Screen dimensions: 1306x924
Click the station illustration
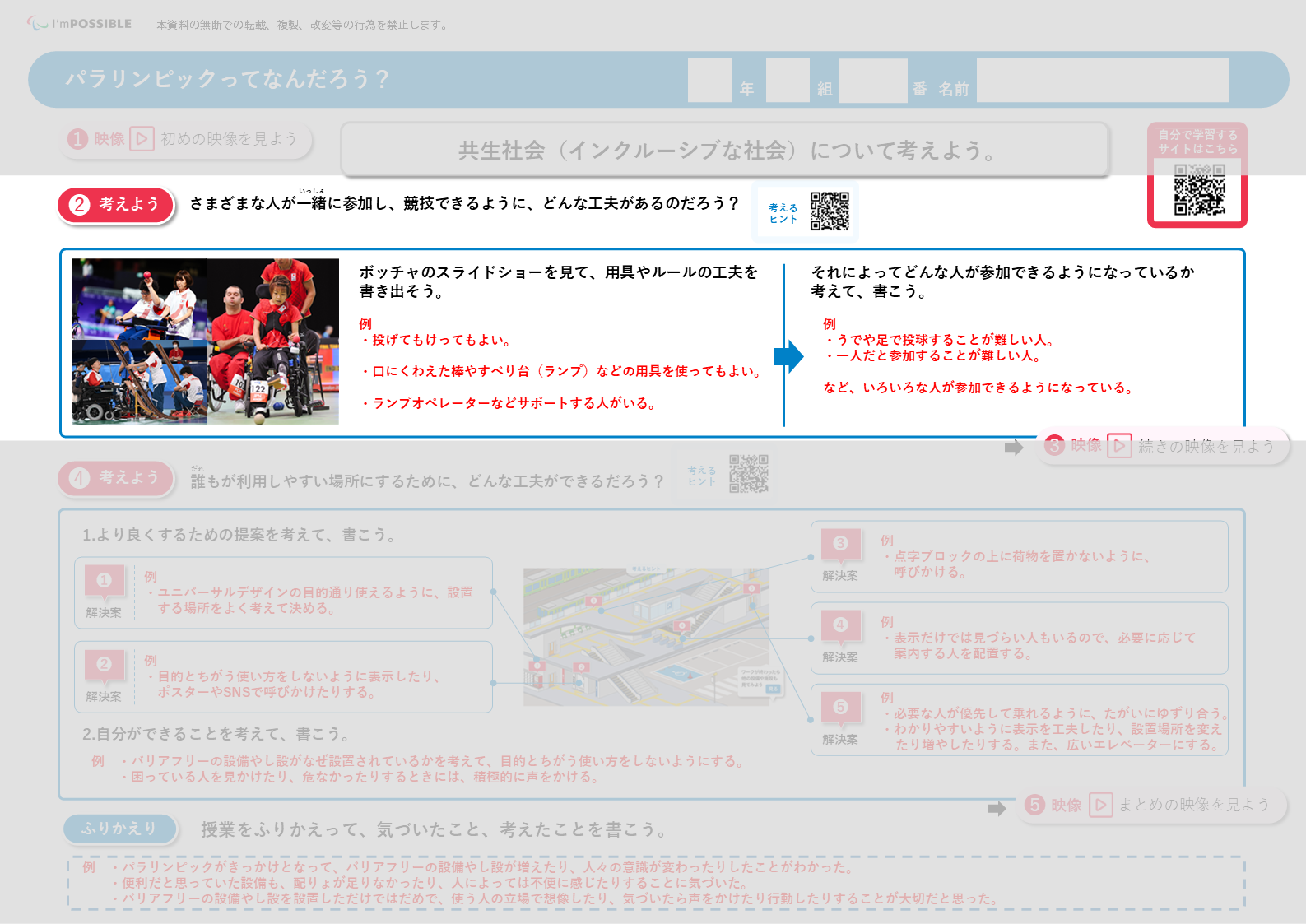coord(653,636)
